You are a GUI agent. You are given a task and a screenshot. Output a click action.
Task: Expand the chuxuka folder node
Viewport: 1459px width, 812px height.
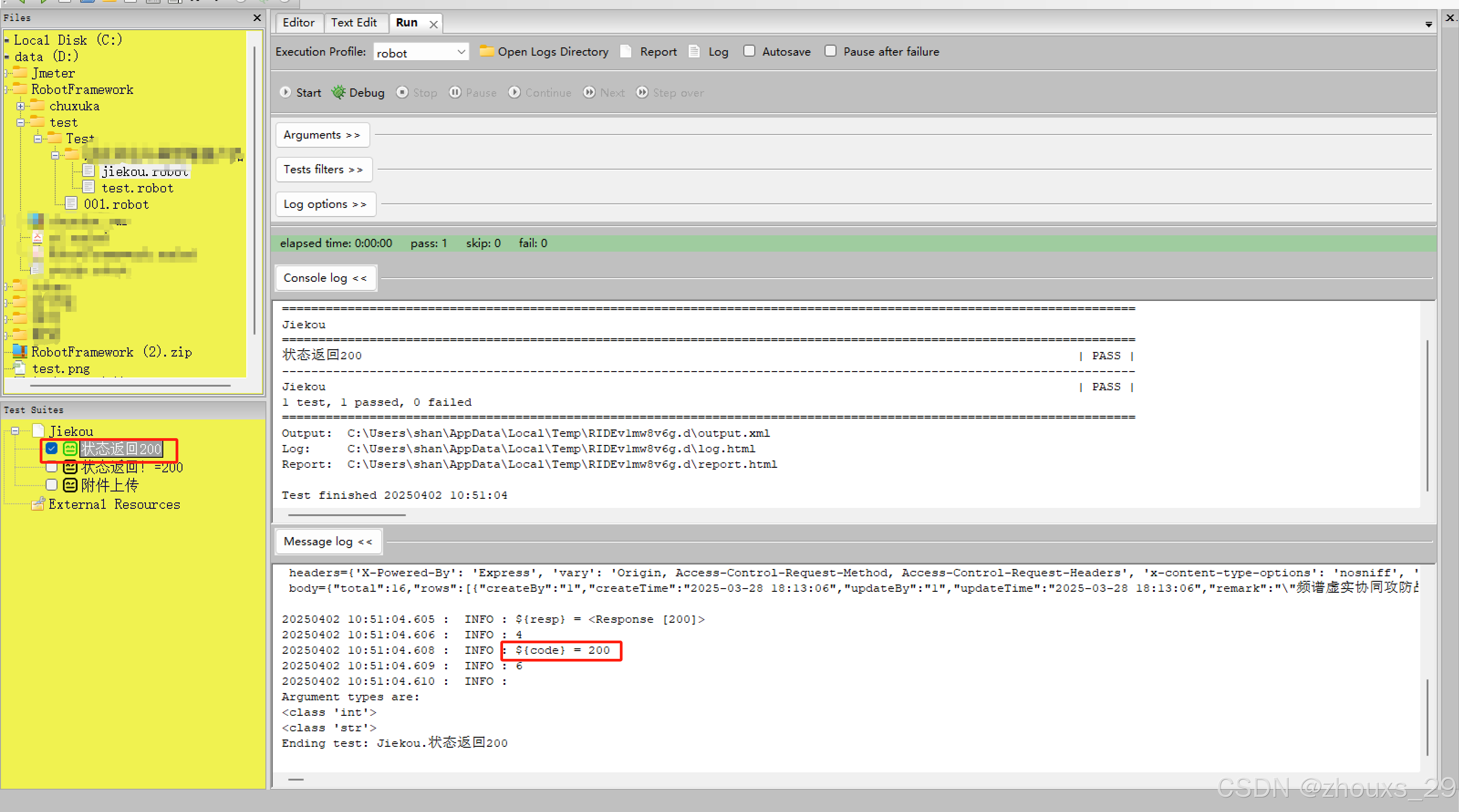(x=21, y=106)
